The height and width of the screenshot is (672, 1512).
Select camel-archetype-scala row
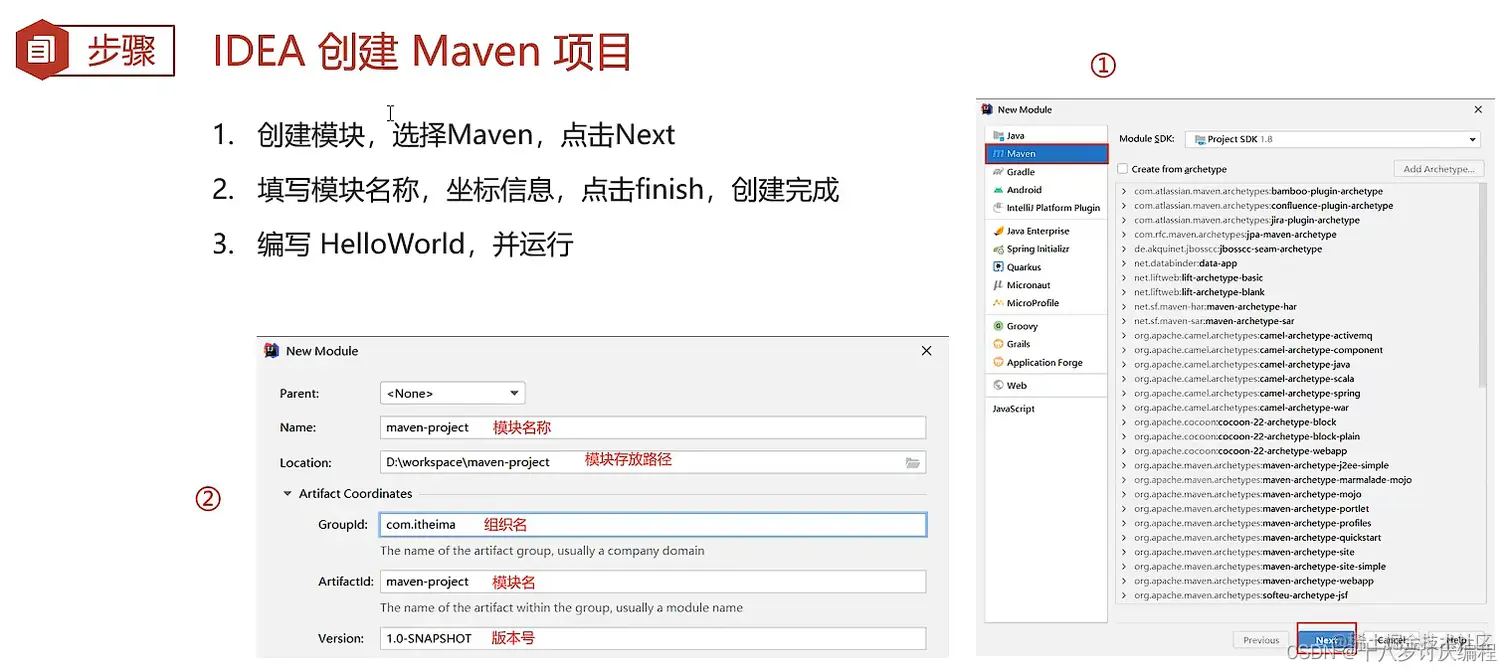(1296, 379)
